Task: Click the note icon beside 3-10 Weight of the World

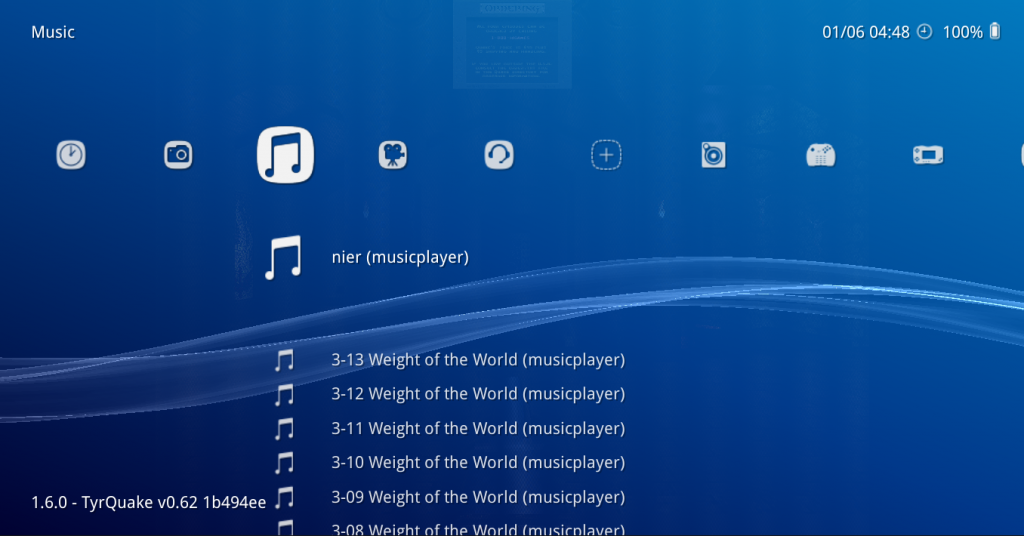Action: coord(284,463)
